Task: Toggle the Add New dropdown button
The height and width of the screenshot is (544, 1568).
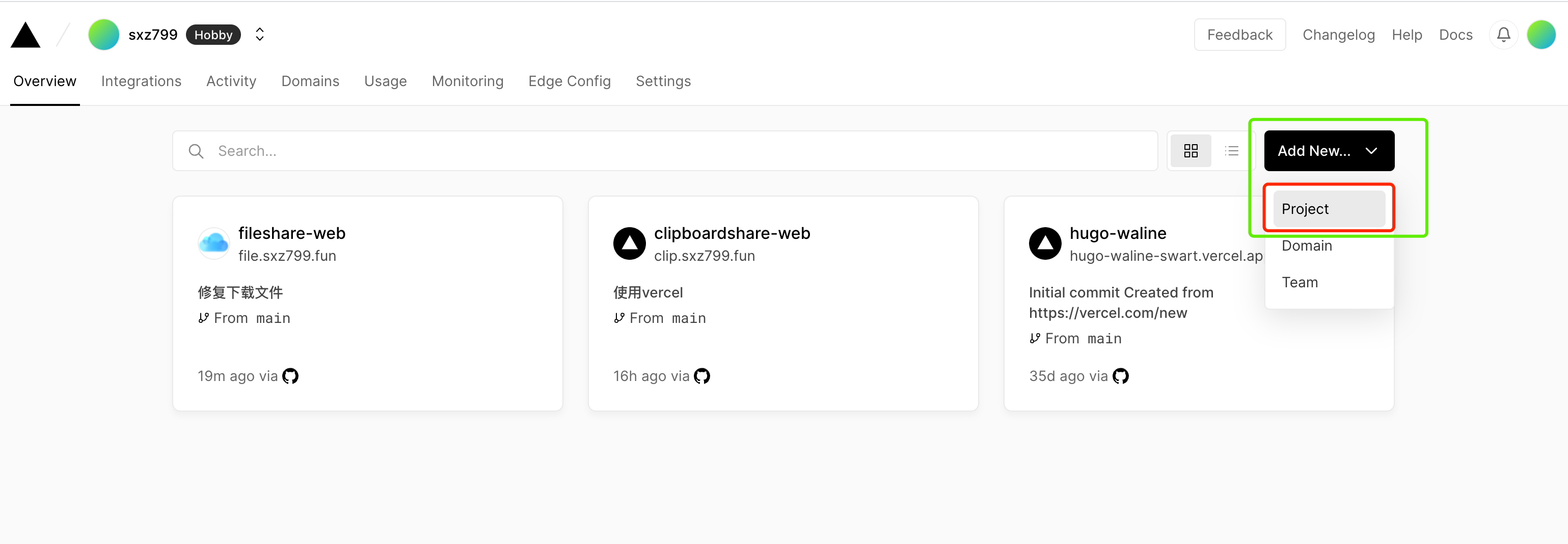Action: tap(1329, 151)
